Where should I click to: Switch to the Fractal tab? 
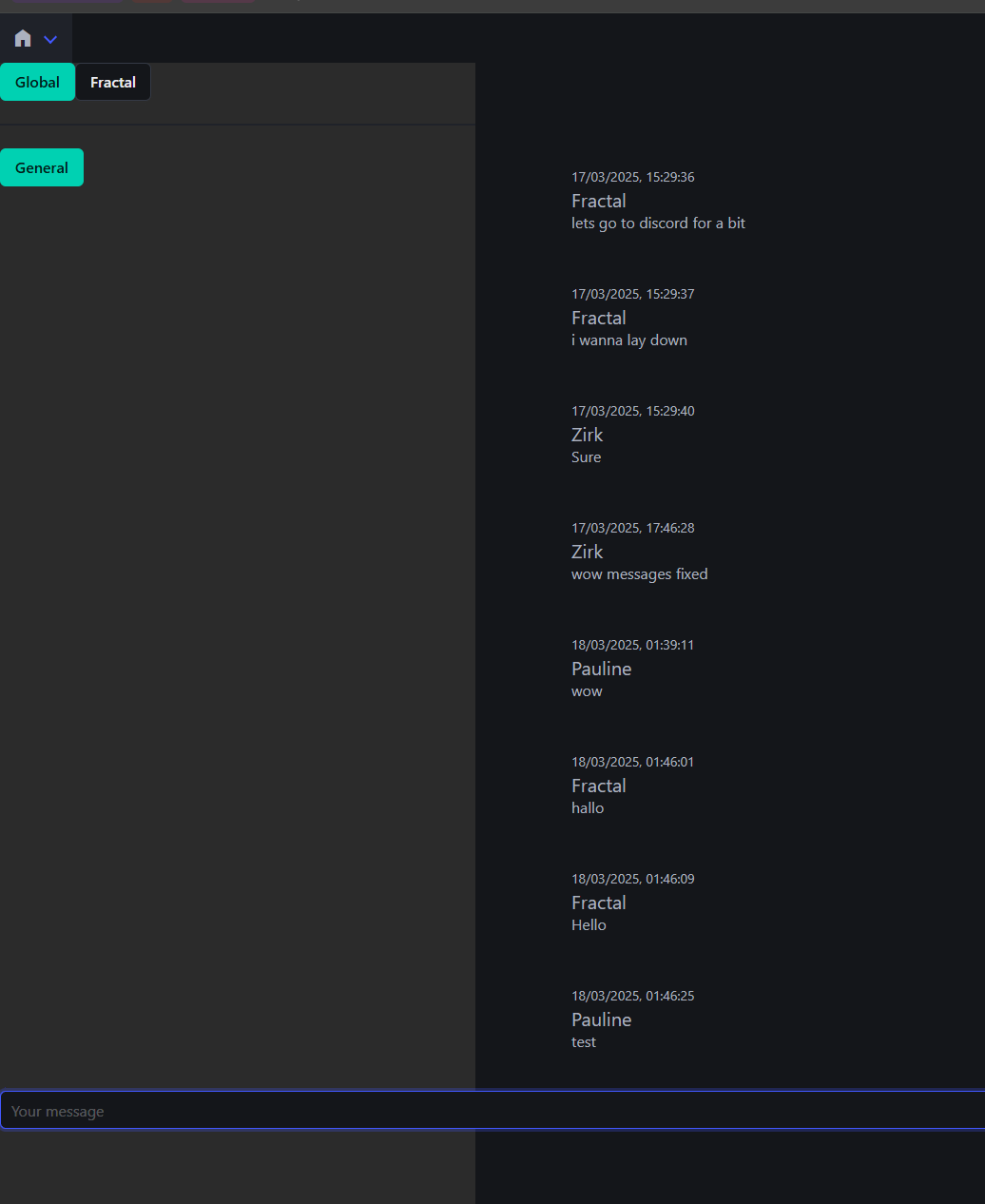coord(113,82)
